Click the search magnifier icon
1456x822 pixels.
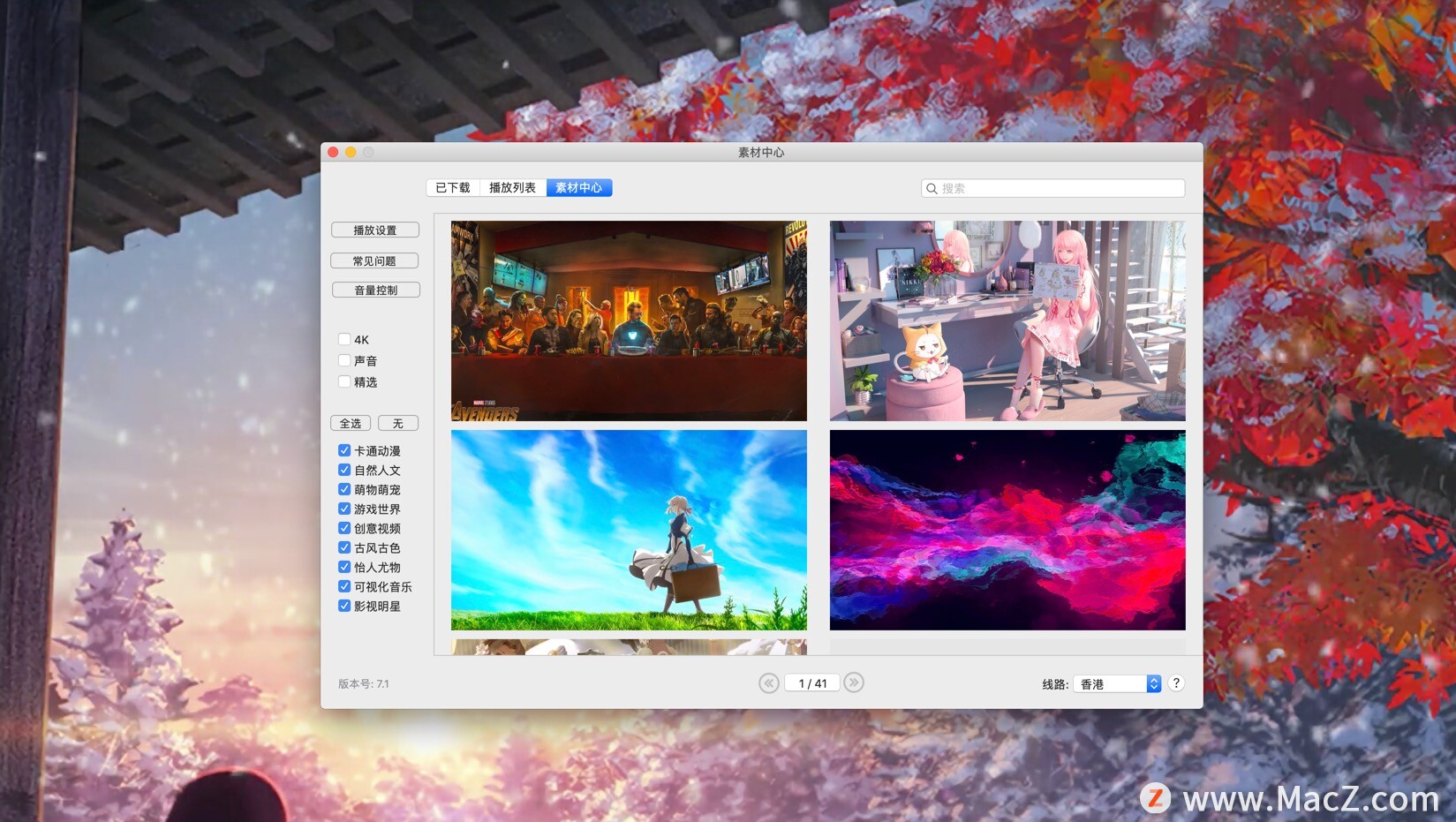[x=932, y=188]
